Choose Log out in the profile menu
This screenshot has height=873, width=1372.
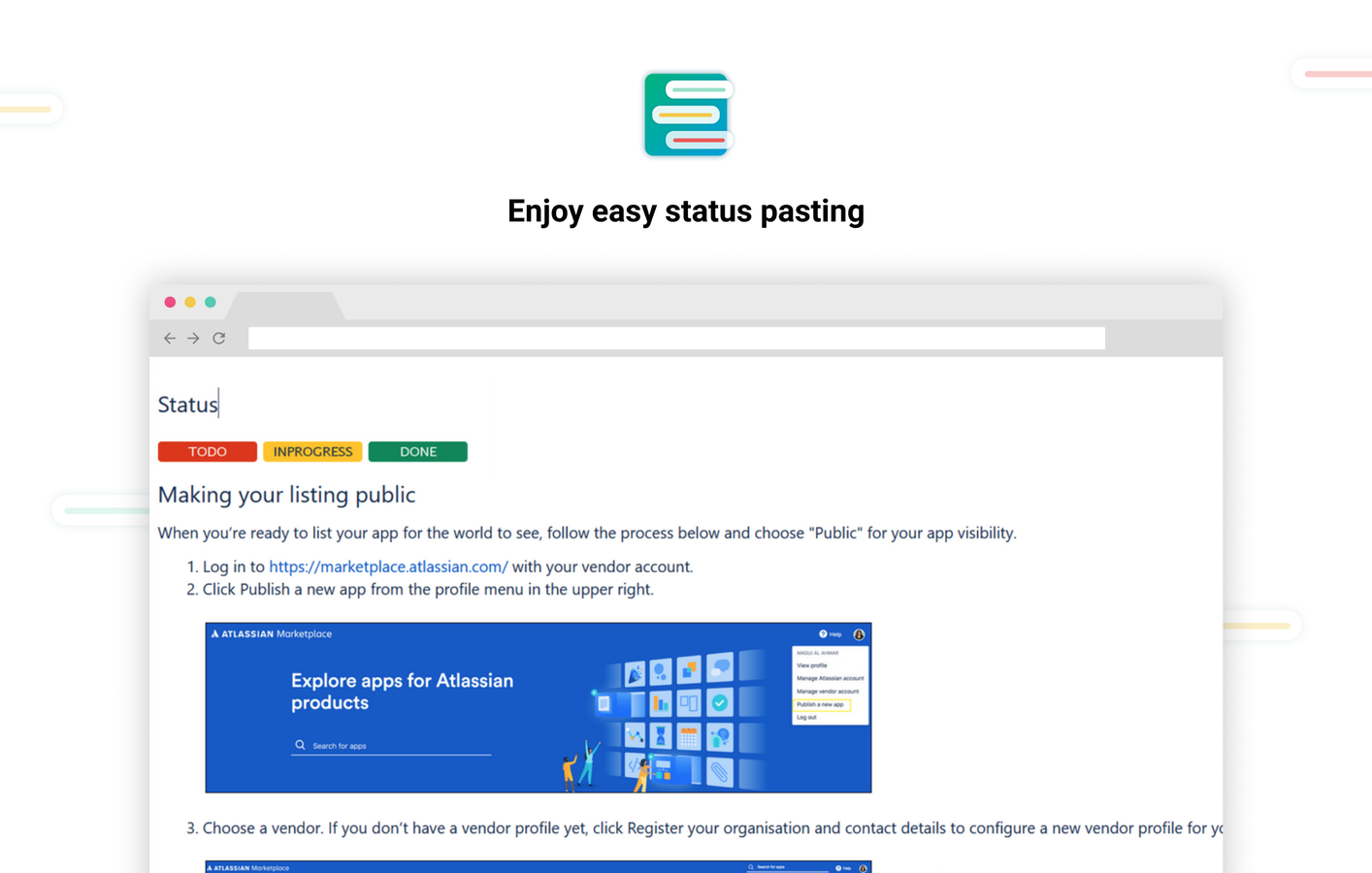(x=806, y=718)
